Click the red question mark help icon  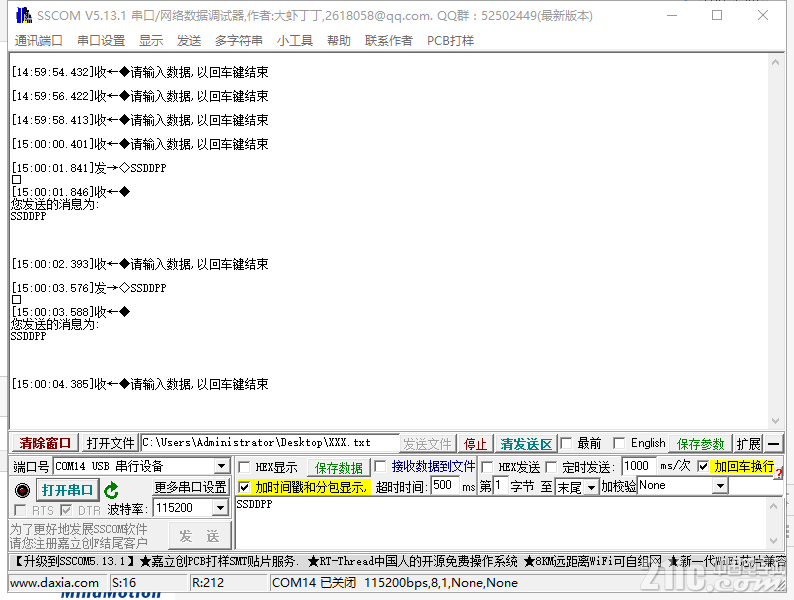(x=779, y=473)
